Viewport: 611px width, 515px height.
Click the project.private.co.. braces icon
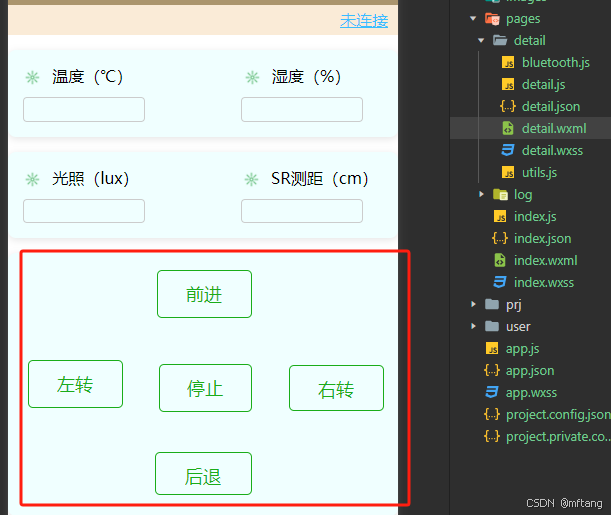pos(492,436)
